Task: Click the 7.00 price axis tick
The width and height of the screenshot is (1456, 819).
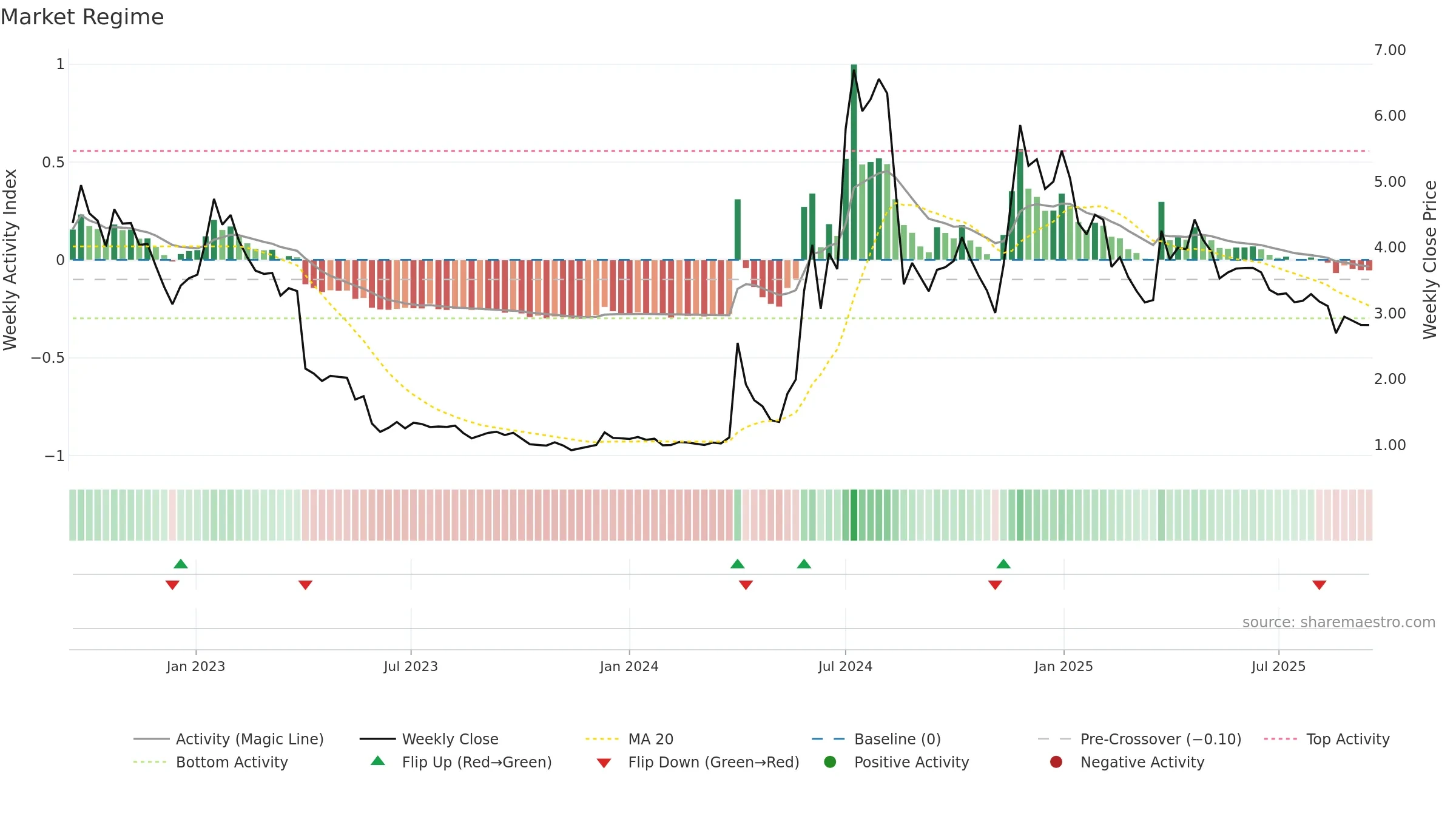Action: [x=1389, y=50]
